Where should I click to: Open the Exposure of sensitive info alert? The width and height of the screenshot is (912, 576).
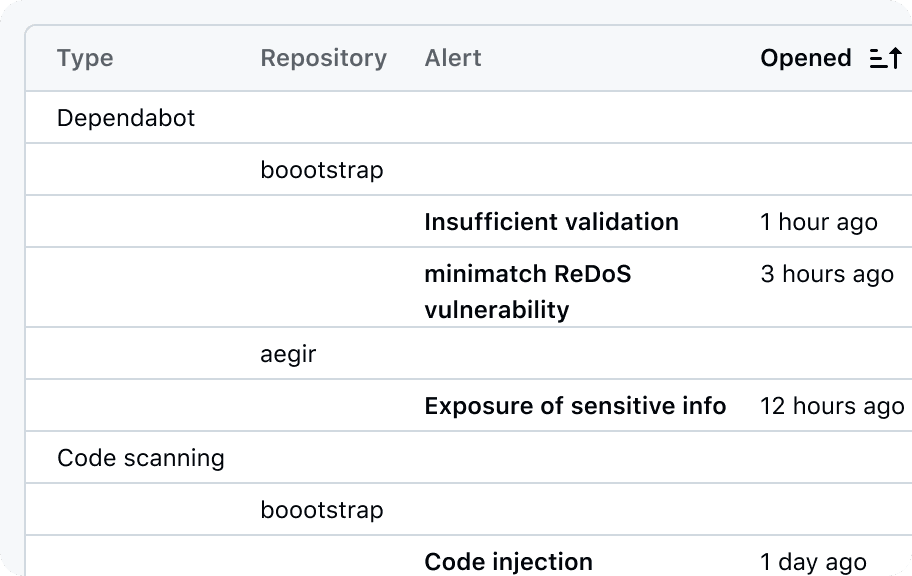575,406
